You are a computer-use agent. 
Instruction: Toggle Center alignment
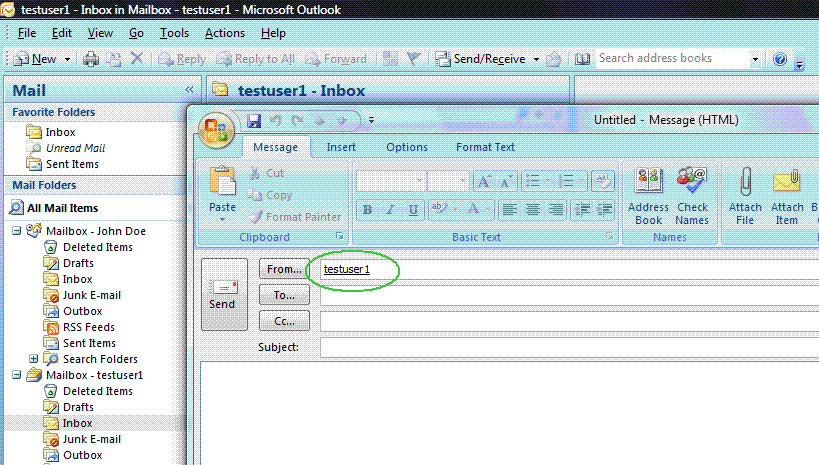click(x=532, y=210)
